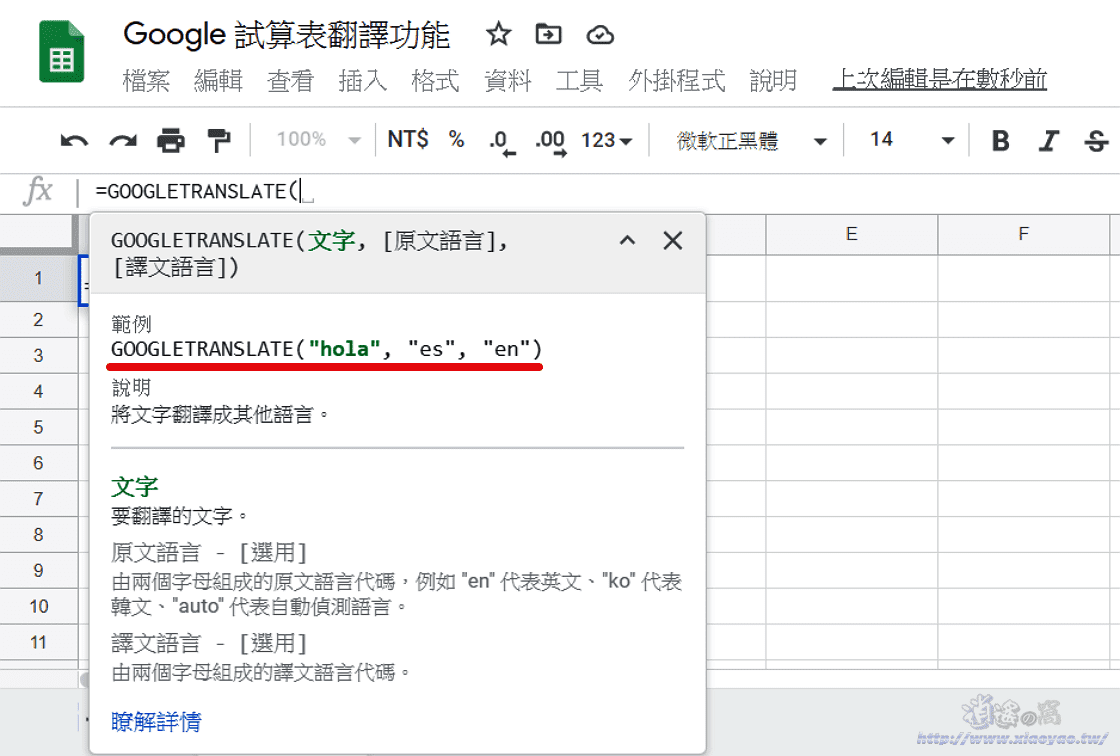Open the 編輯 menu
The height and width of the screenshot is (756, 1120).
point(219,81)
